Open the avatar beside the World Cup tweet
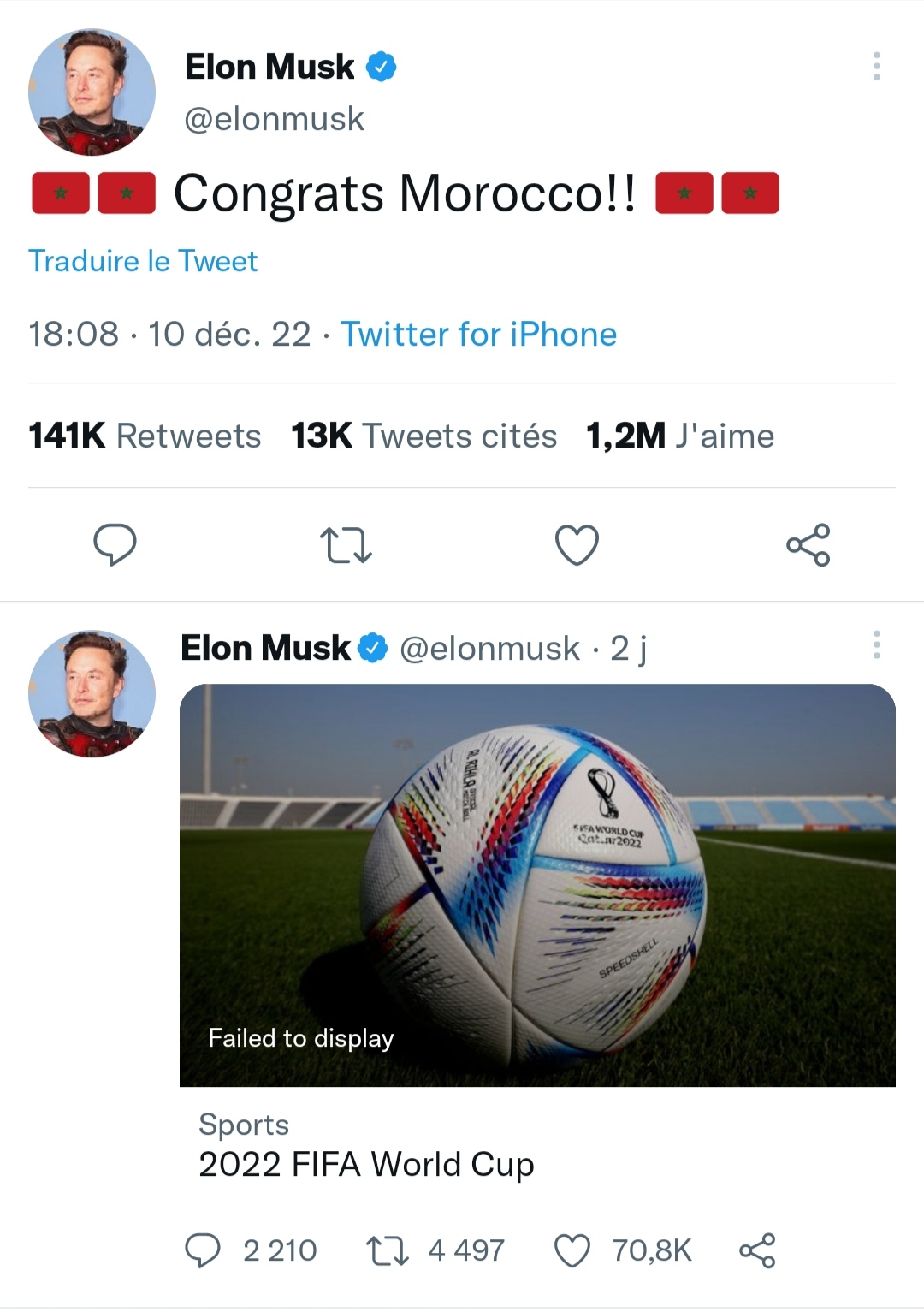 pyautogui.click(x=92, y=694)
